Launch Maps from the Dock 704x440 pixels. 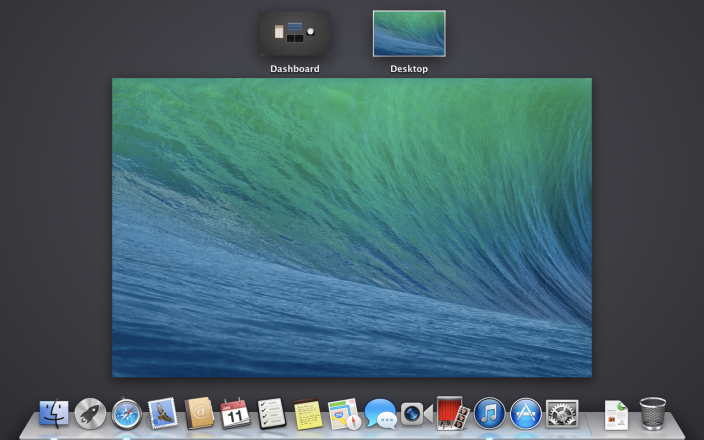(343, 413)
